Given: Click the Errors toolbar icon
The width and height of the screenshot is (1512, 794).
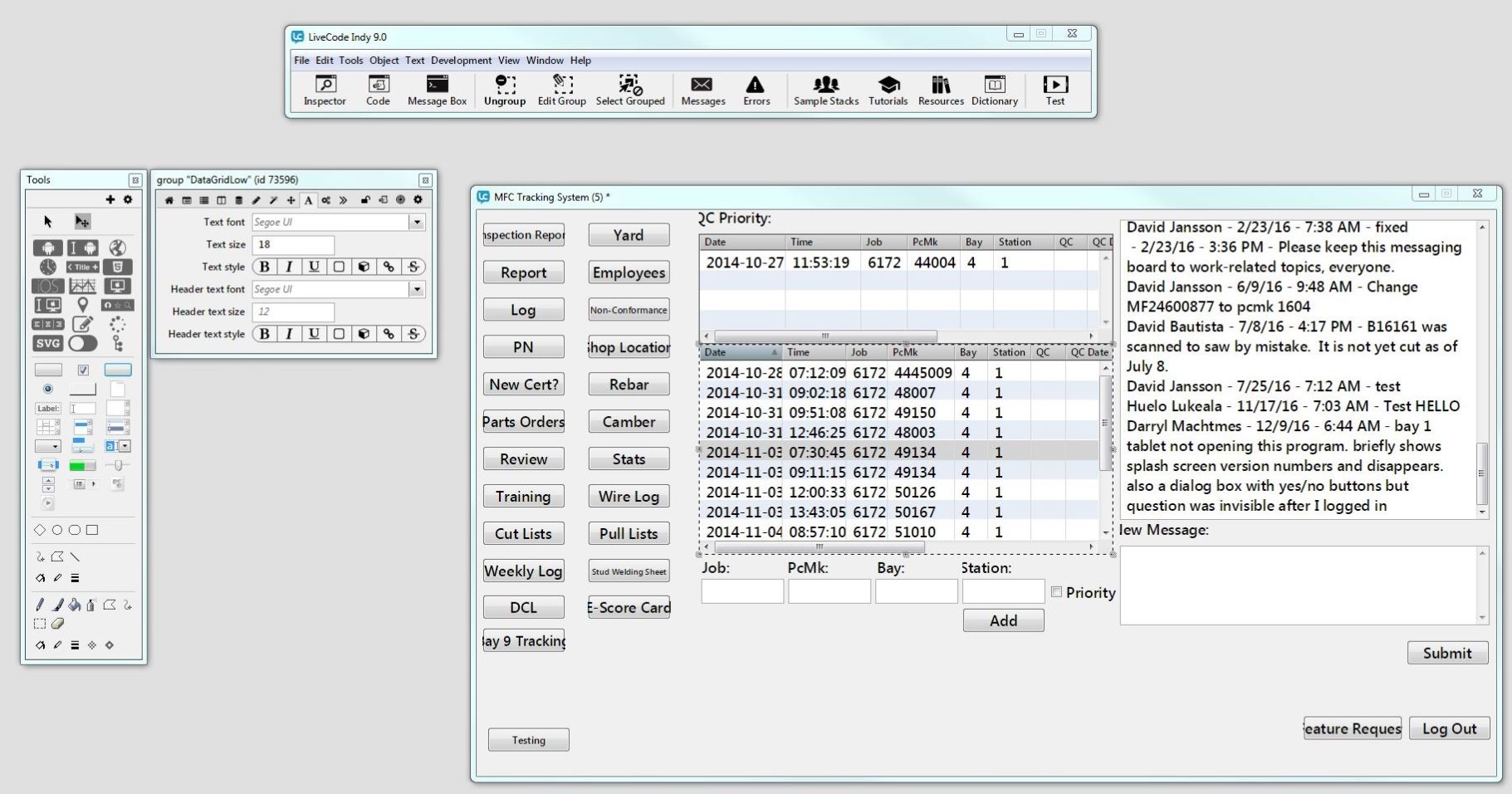Looking at the screenshot, I should coord(756,91).
